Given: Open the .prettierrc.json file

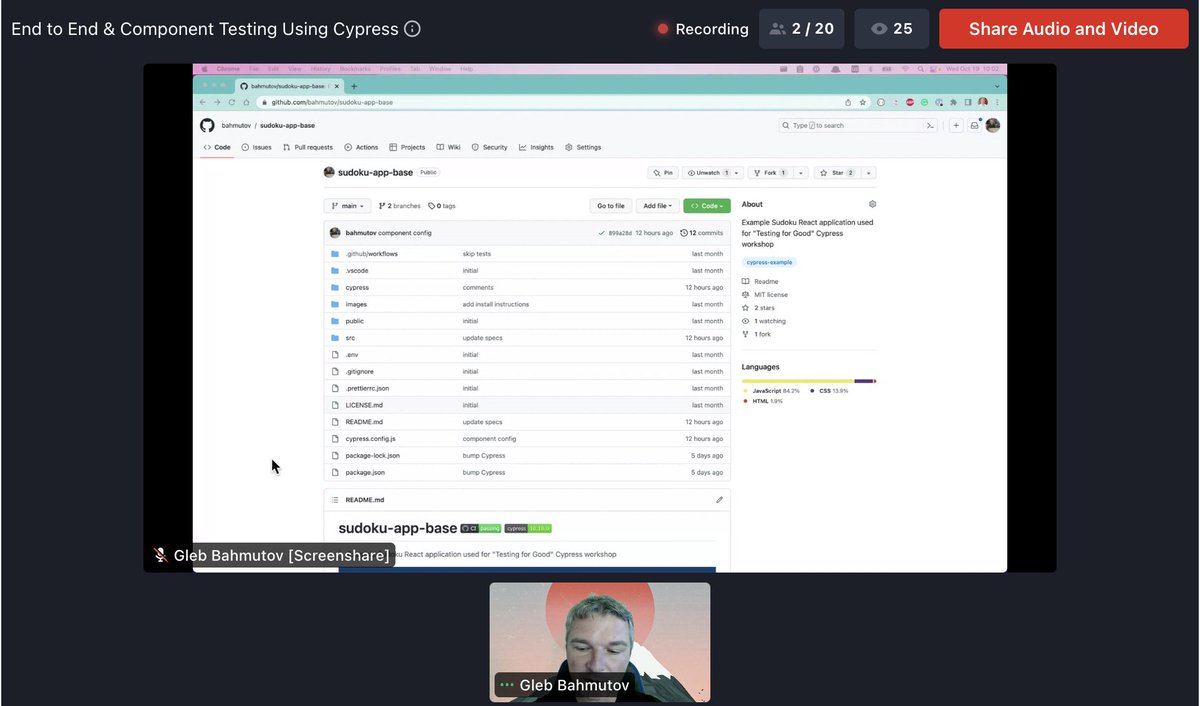Looking at the screenshot, I should 367,388.
